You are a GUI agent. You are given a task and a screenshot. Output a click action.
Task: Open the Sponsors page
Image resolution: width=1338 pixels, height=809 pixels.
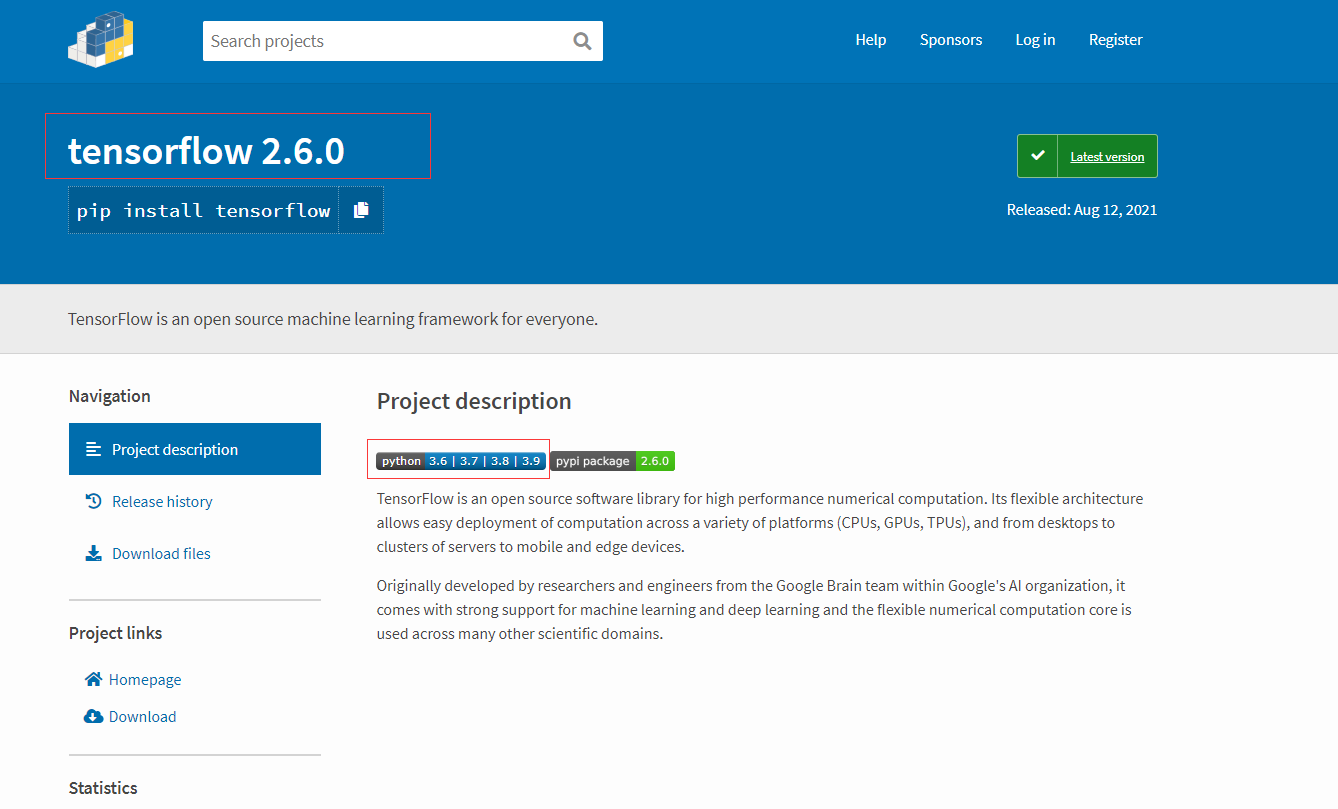pyautogui.click(x=951, y=40)
